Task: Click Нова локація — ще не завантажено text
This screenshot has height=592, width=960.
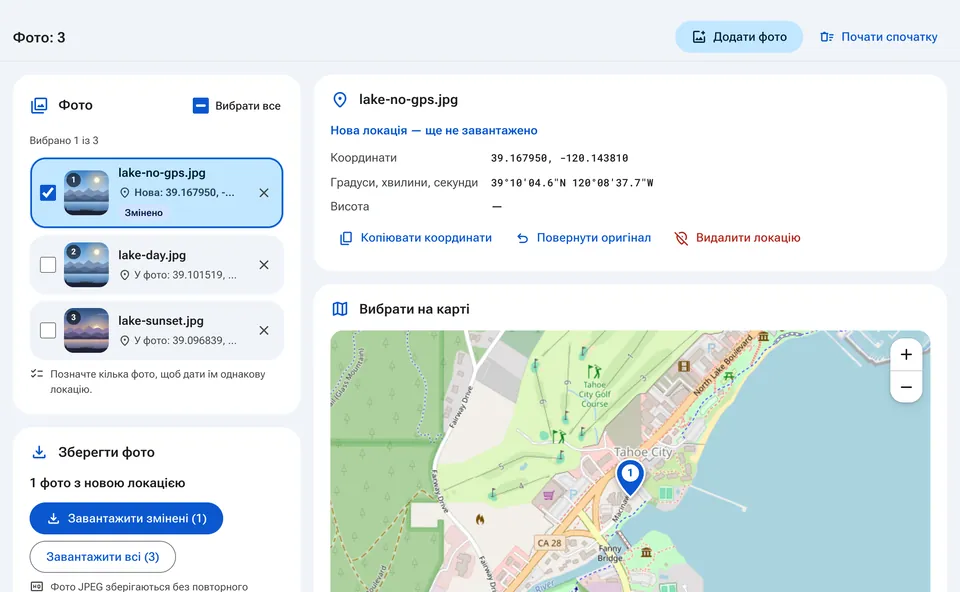Action: point(434,130)
